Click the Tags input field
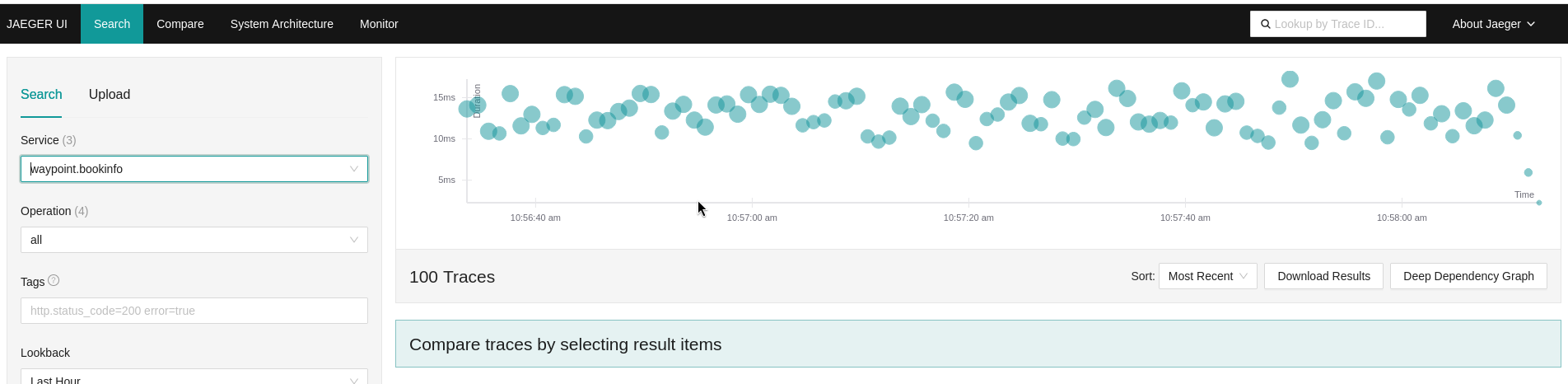Viewport: 1568px width, 384px height. (x=194, y=311)
